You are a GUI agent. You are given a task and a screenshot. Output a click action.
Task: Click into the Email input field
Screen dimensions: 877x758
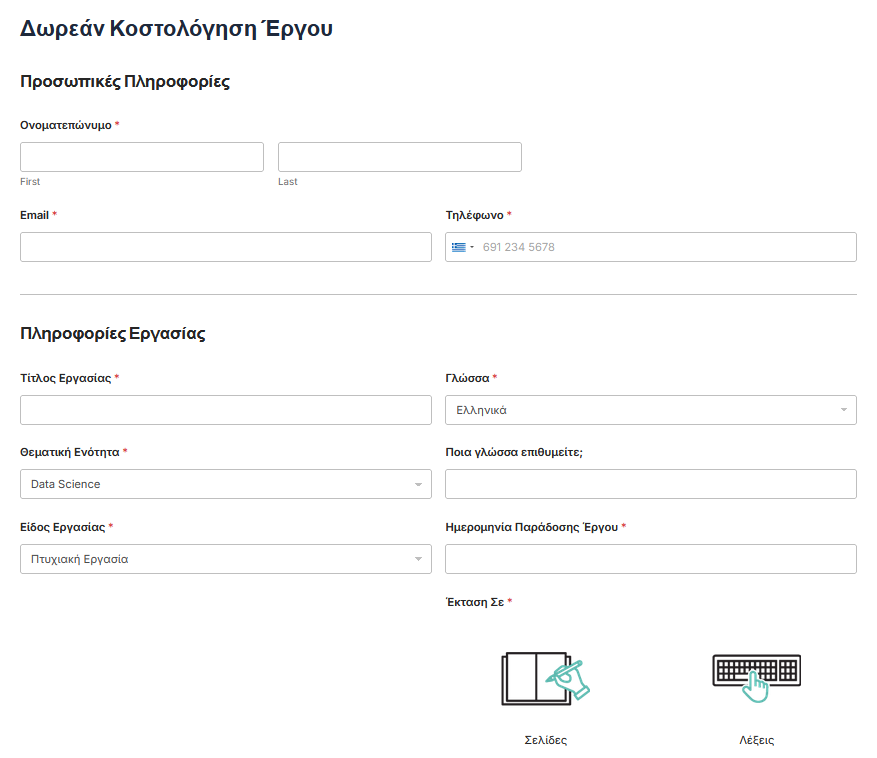pyautogui.click(x=226, y=247)
